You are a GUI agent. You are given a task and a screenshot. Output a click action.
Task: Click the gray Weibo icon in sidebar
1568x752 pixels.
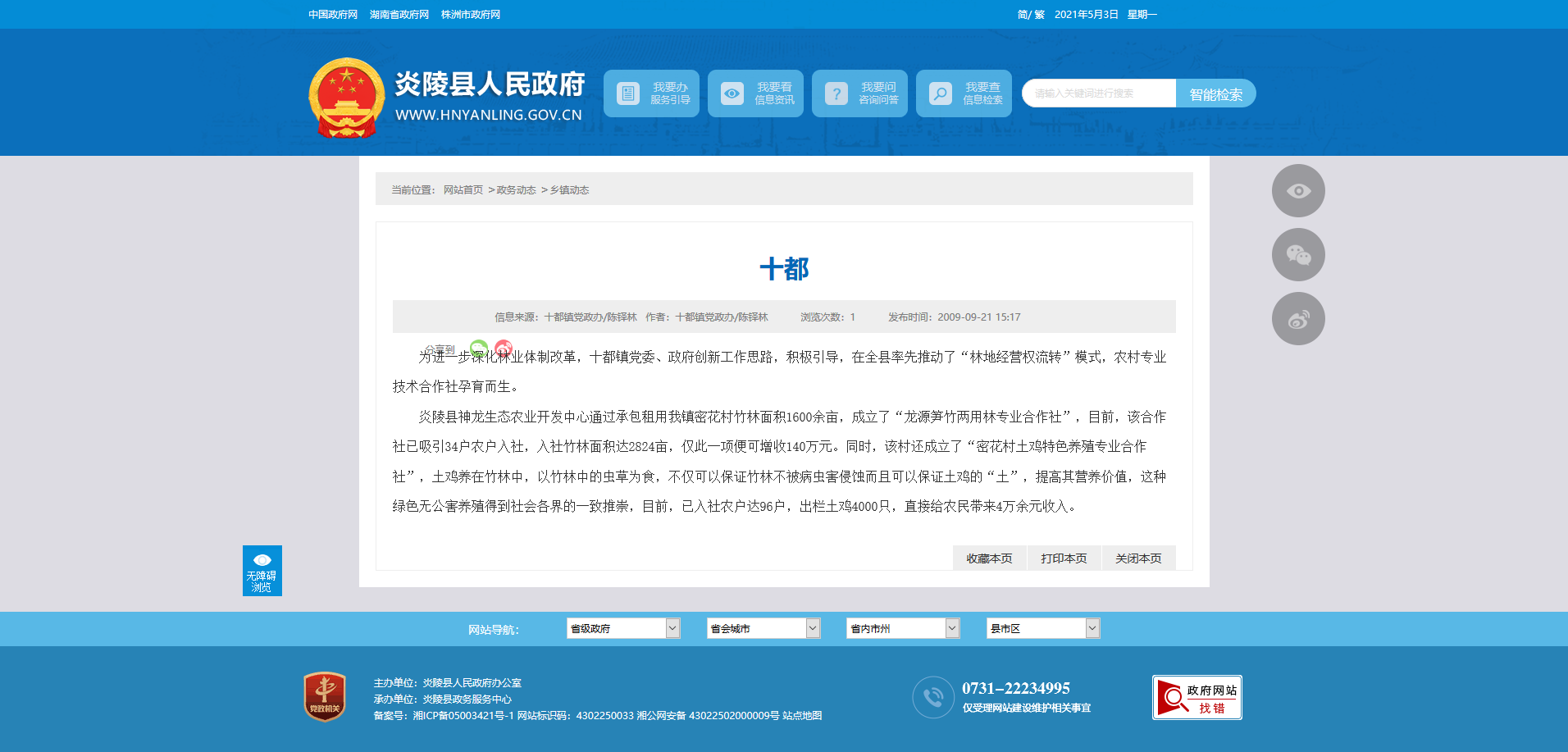[1297, 319]
